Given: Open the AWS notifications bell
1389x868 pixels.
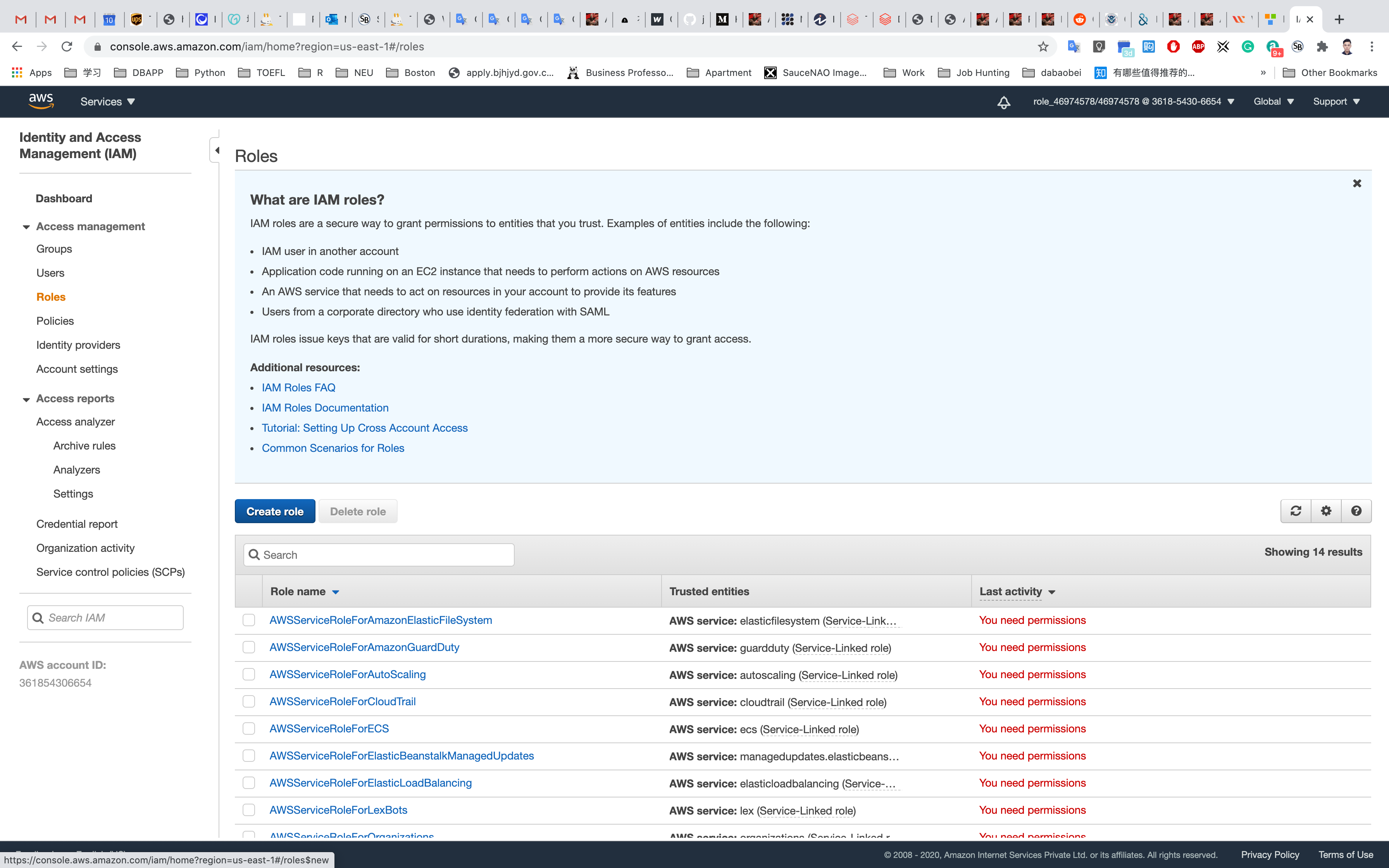Looking at the screenshot, I should (x=1003, y=102).
